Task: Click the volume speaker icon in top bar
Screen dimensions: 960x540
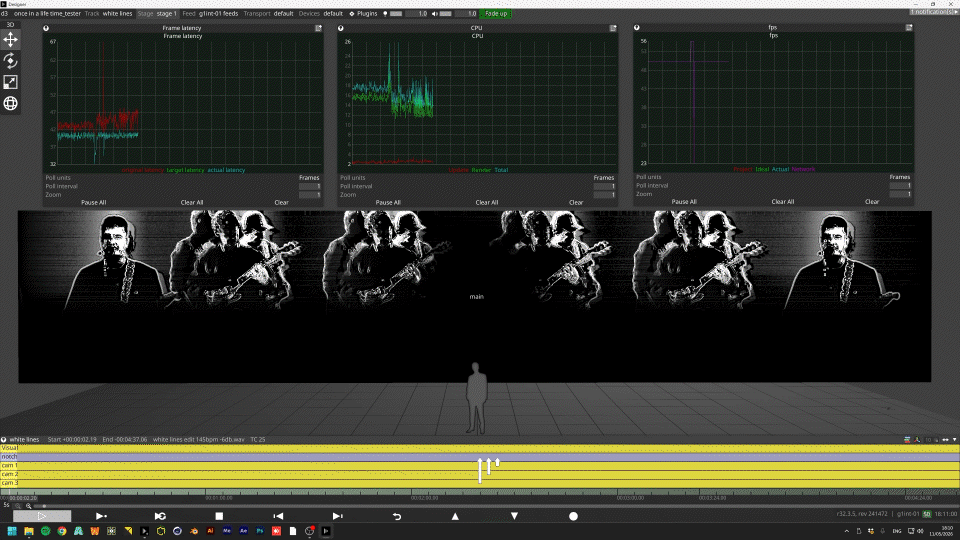Action: click(435, 13)
